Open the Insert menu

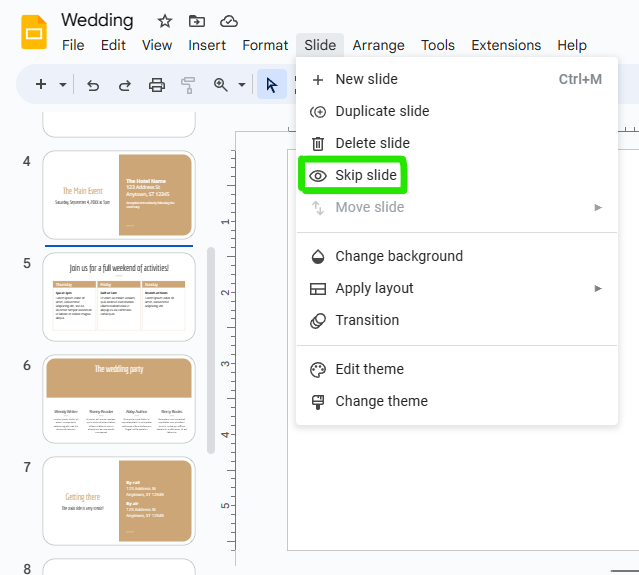point(207,45)
